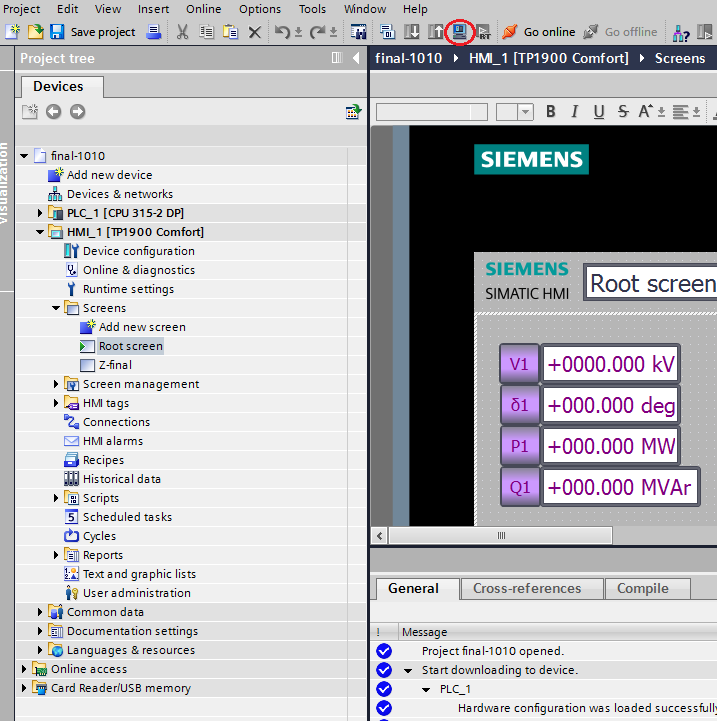Viewport: 717px width, 721px height.
Task: Toggle Strikethrough text formatting
Action: [x=623, y=111]
